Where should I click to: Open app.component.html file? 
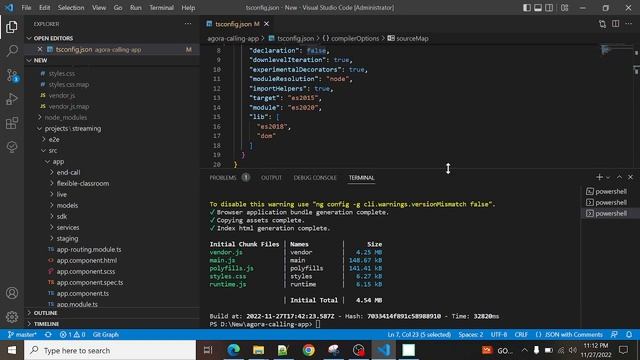pos(87,260)
